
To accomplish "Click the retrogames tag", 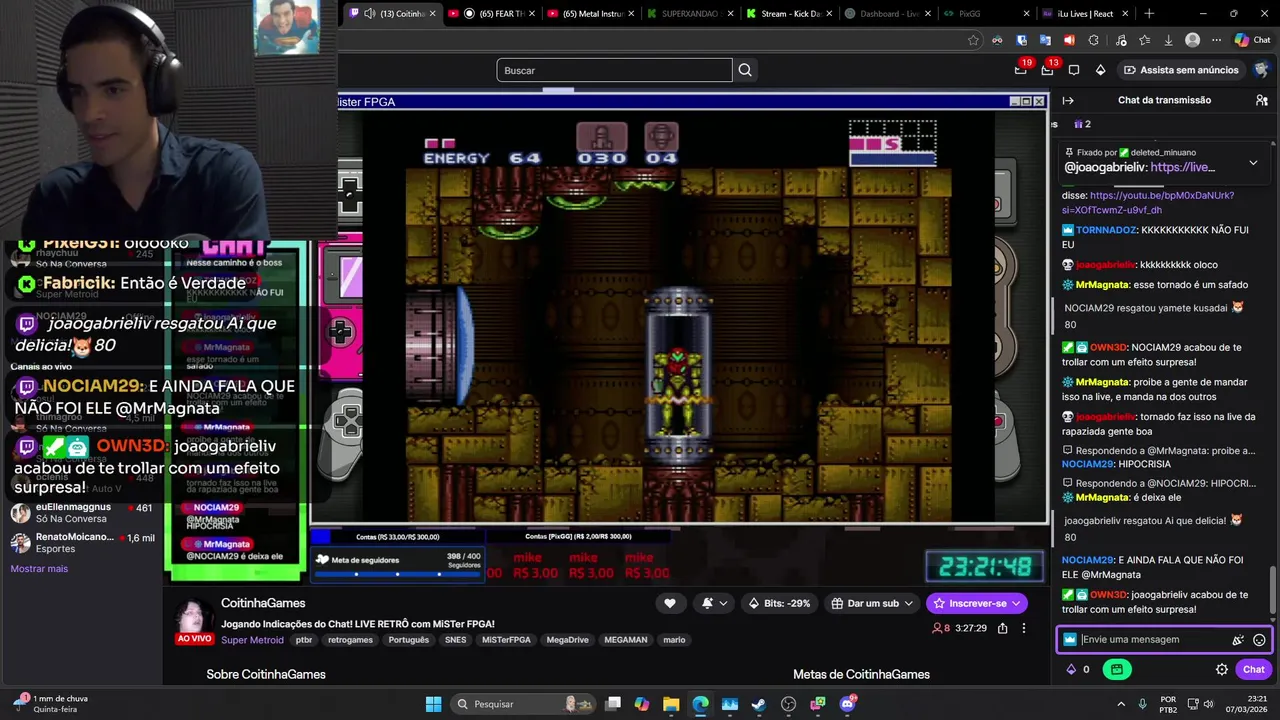I will pyautogui.click(x=350, y=640).
